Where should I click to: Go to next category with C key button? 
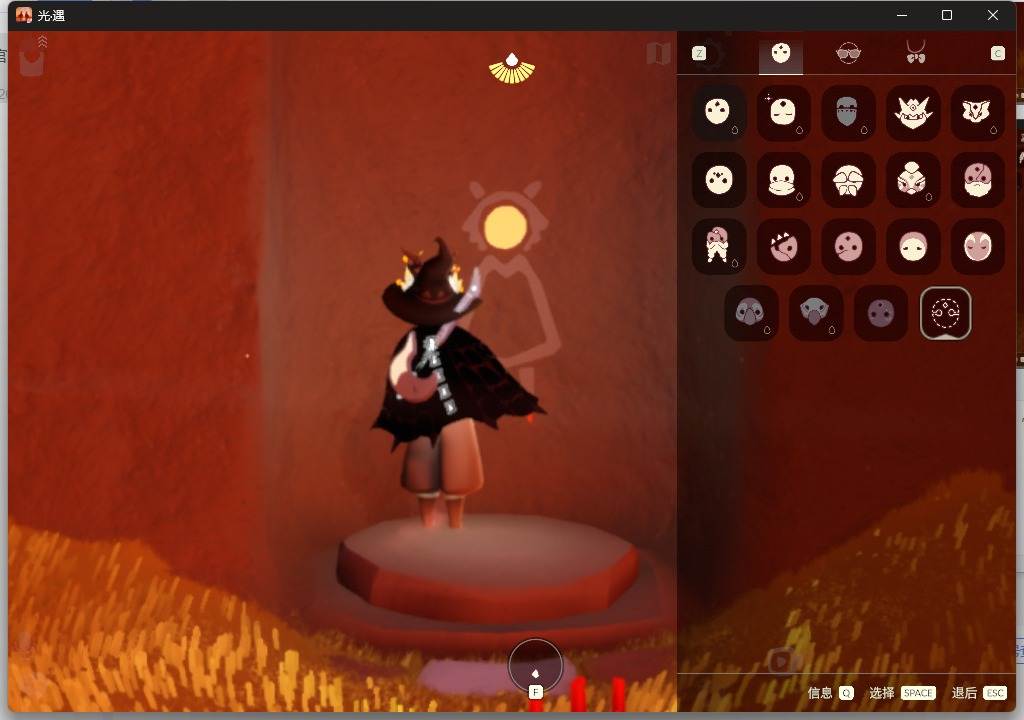[x=997, y=54]
